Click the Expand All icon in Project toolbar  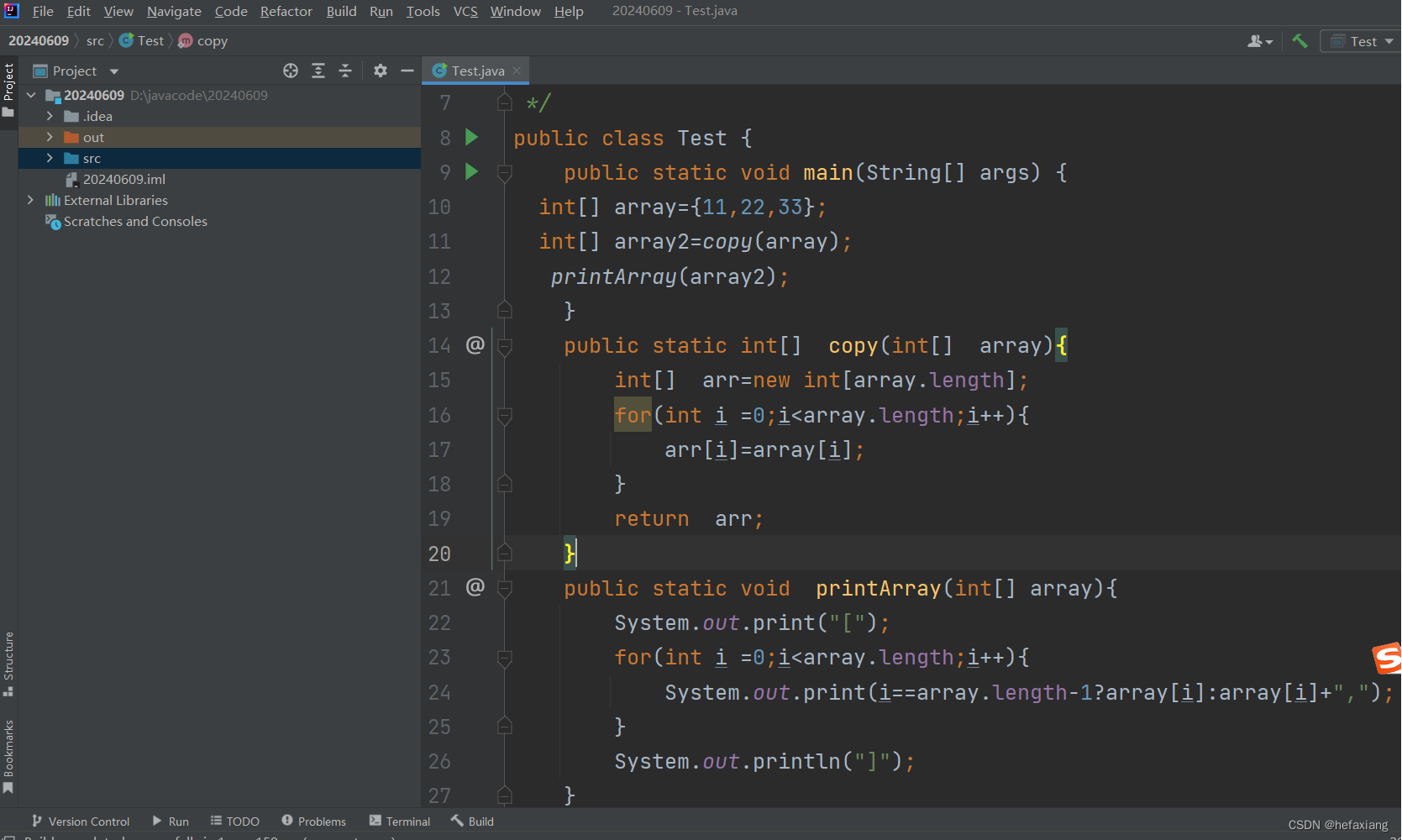point(318,71)
